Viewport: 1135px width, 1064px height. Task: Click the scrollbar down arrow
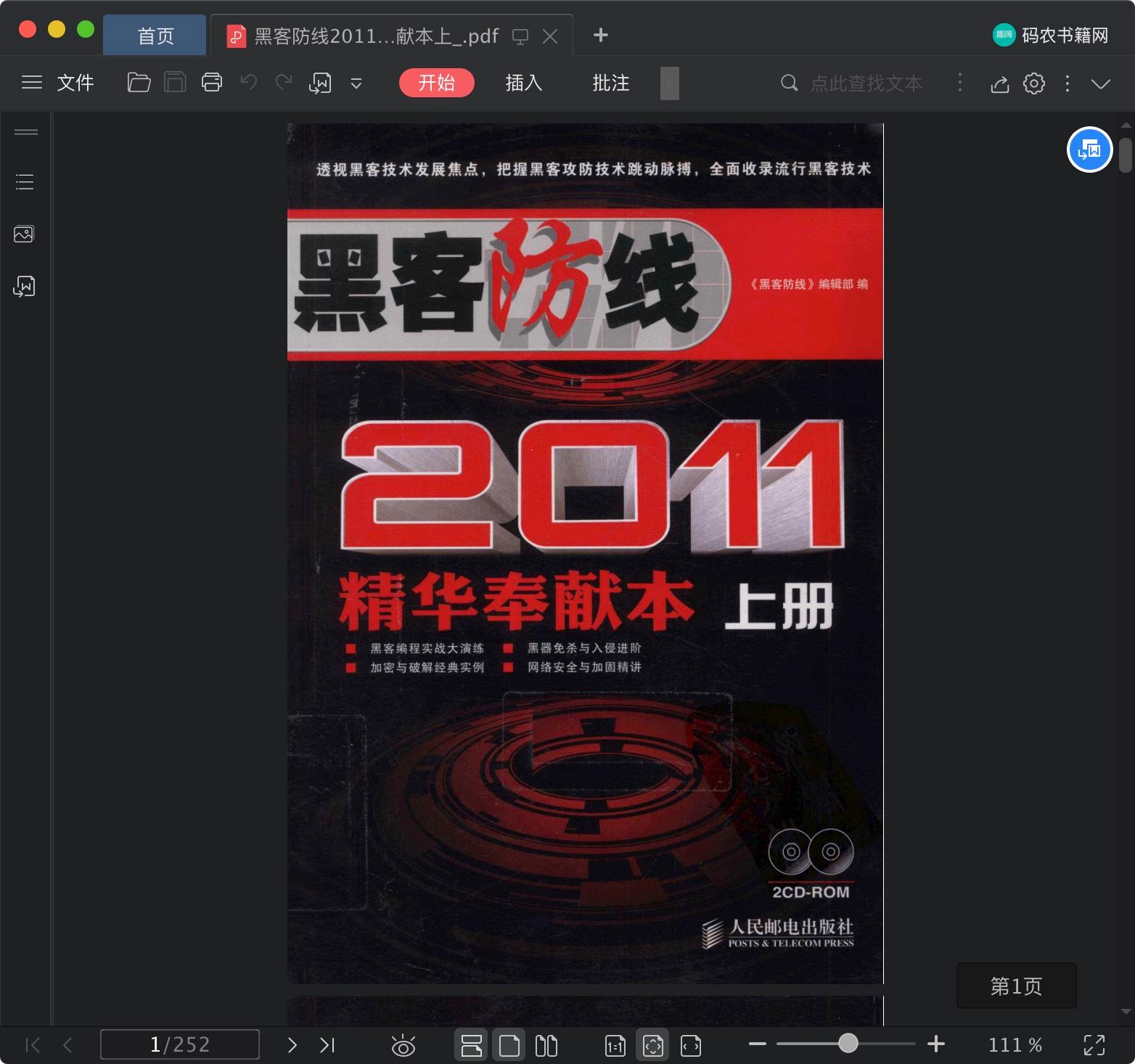(1126, 1011)
